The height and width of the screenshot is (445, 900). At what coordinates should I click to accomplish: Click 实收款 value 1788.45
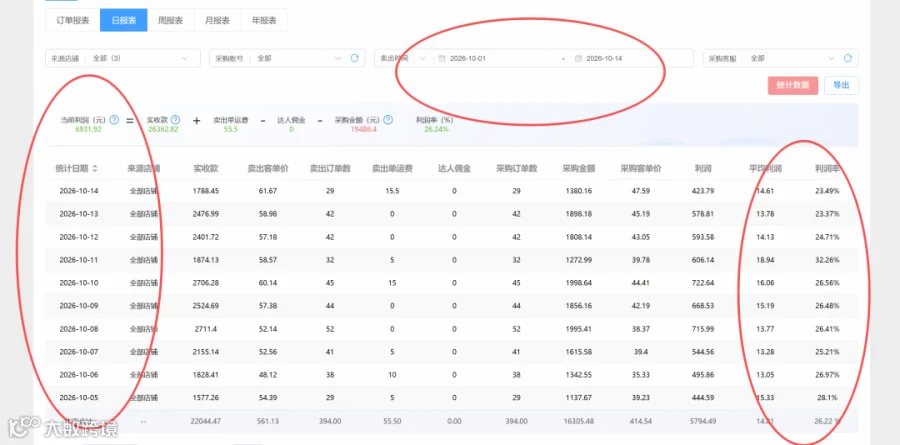[x=205, y=191]
